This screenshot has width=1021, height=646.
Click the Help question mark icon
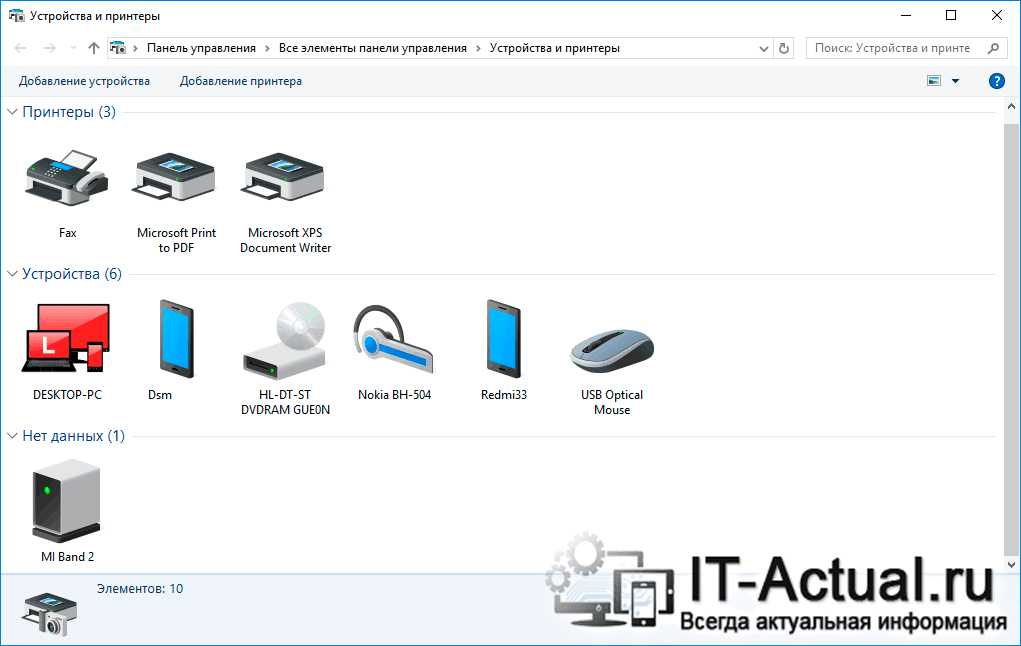[x=996, y=81]
